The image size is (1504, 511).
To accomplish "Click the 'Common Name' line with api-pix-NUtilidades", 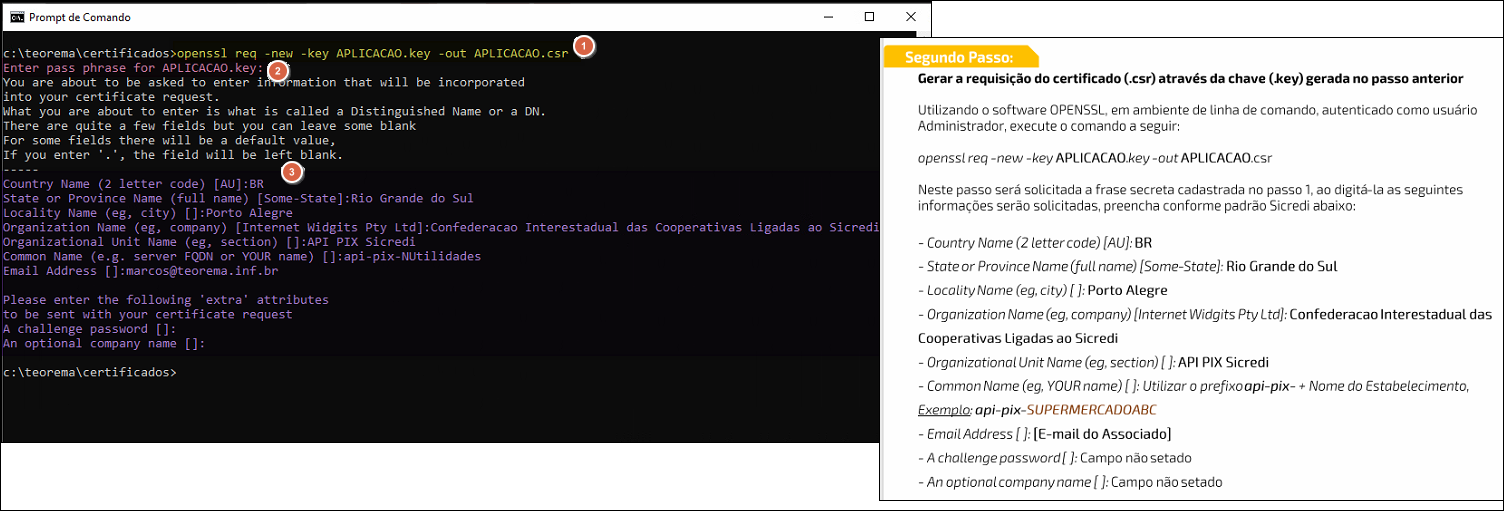I will 242,256.
